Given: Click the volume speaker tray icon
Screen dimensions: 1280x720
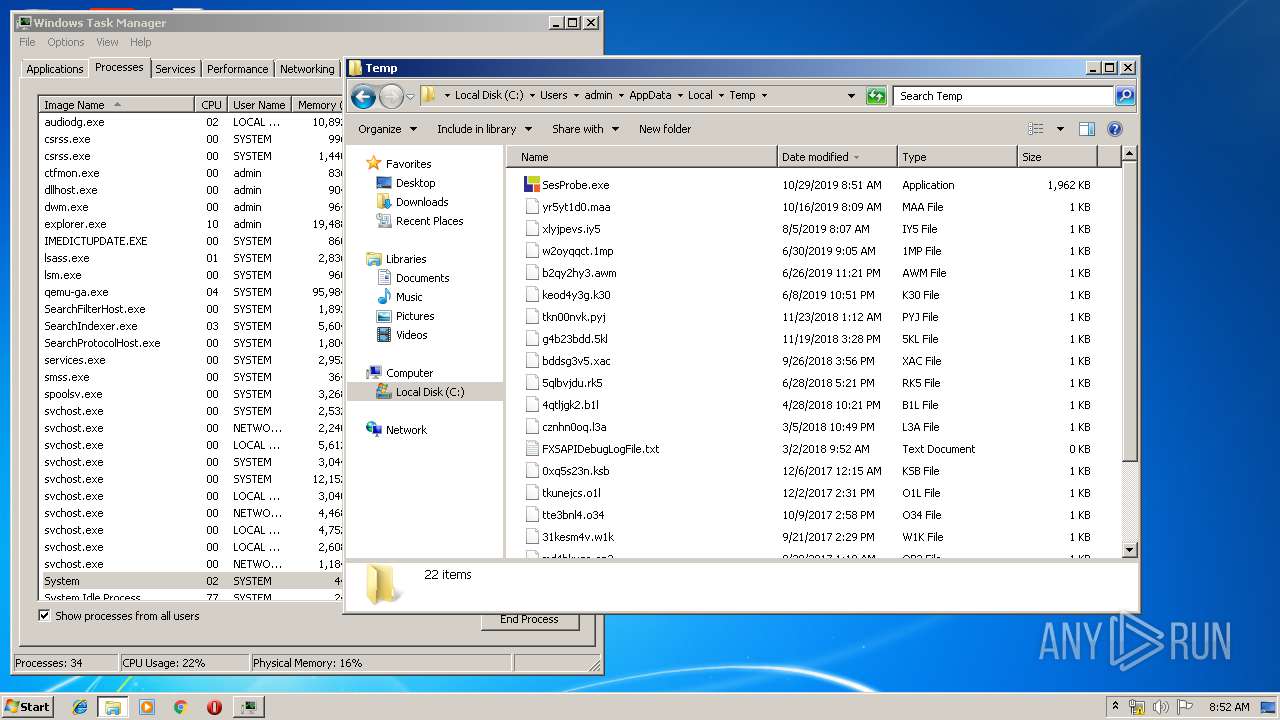Looking at the screenshot, I should tap(1161, 707).
